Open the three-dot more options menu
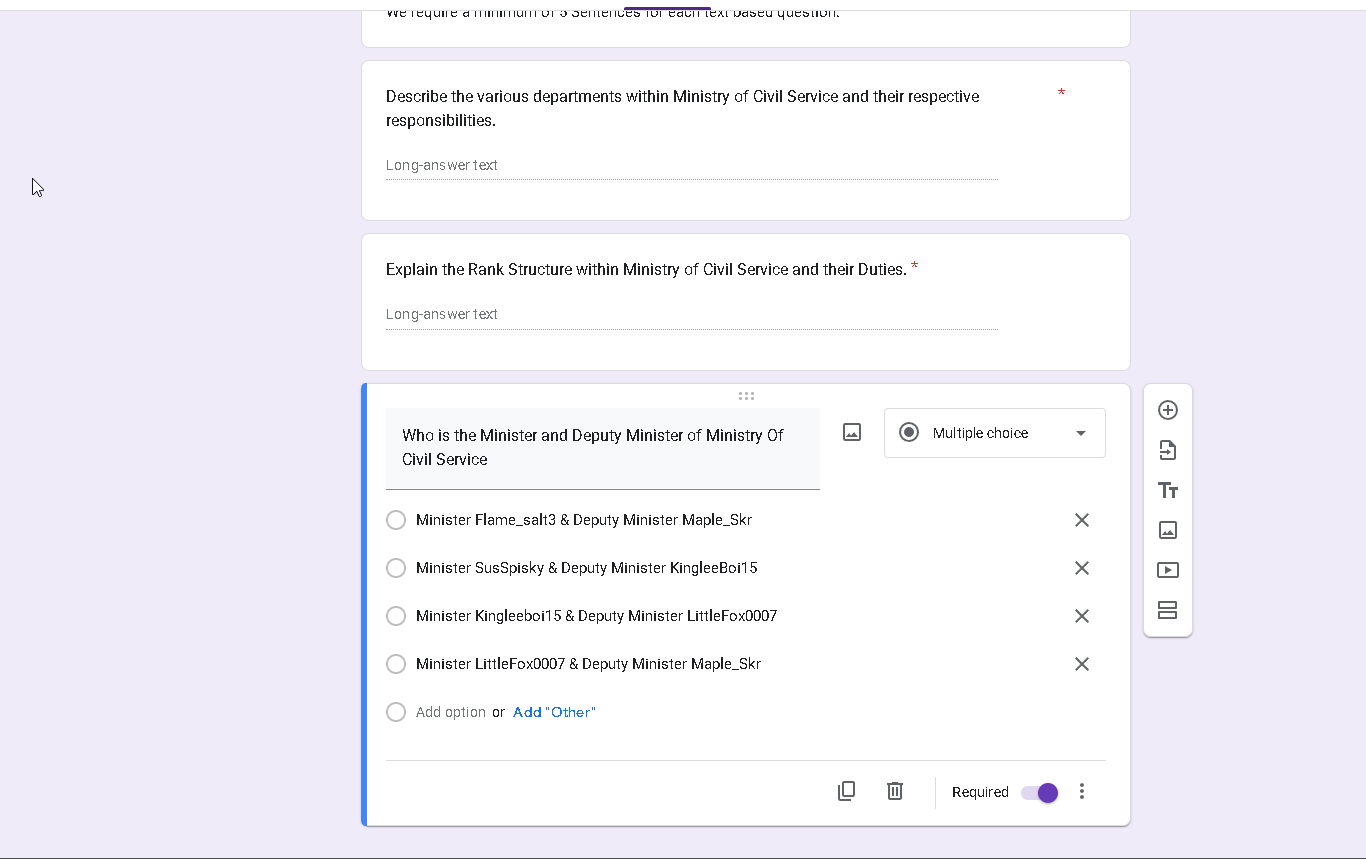This screenshot has height=859, width=1366. tap(1081, 791)
